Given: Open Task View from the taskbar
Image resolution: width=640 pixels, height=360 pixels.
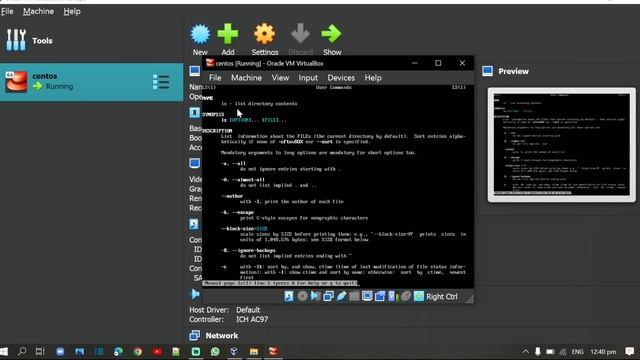Looking at the screenshot, I should tap(40, 351).
